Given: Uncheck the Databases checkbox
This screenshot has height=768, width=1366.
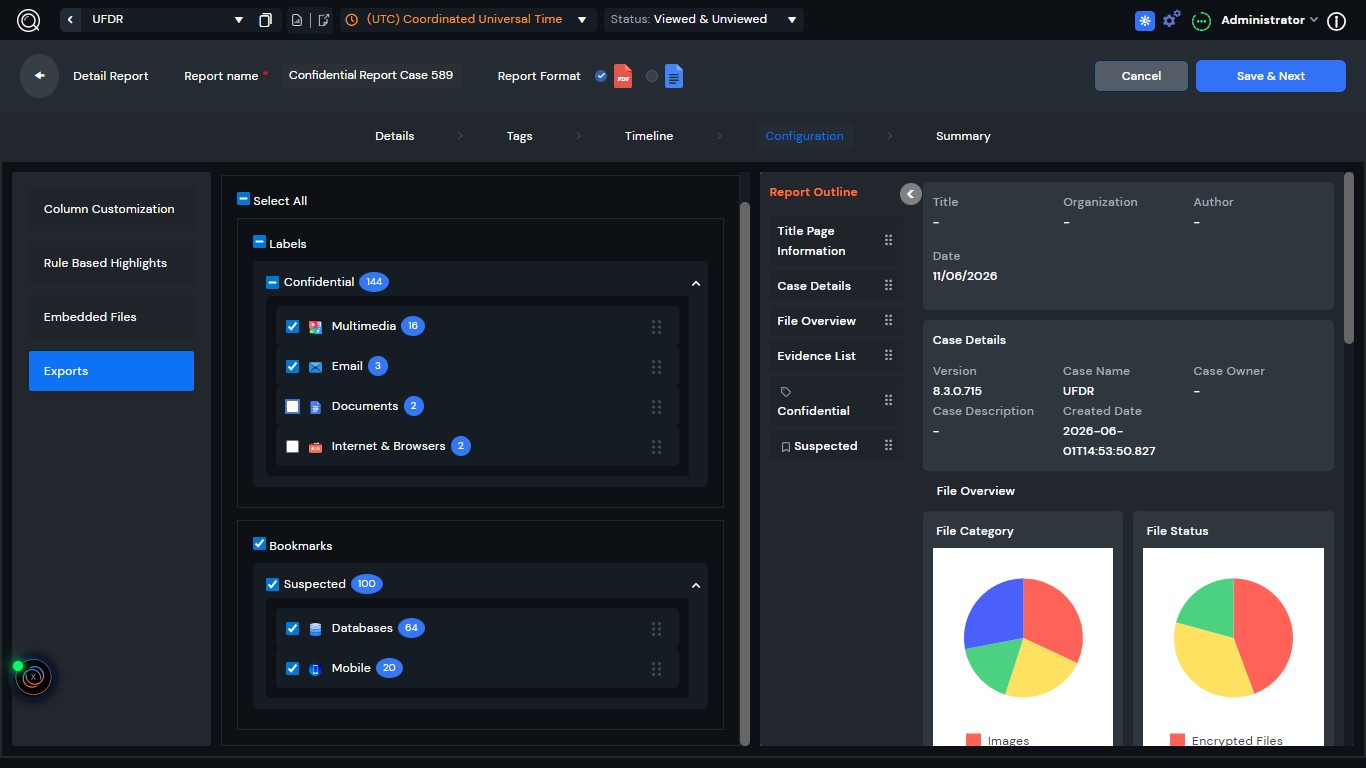Looking at the screenshot, I should click(x=292, y=629).
